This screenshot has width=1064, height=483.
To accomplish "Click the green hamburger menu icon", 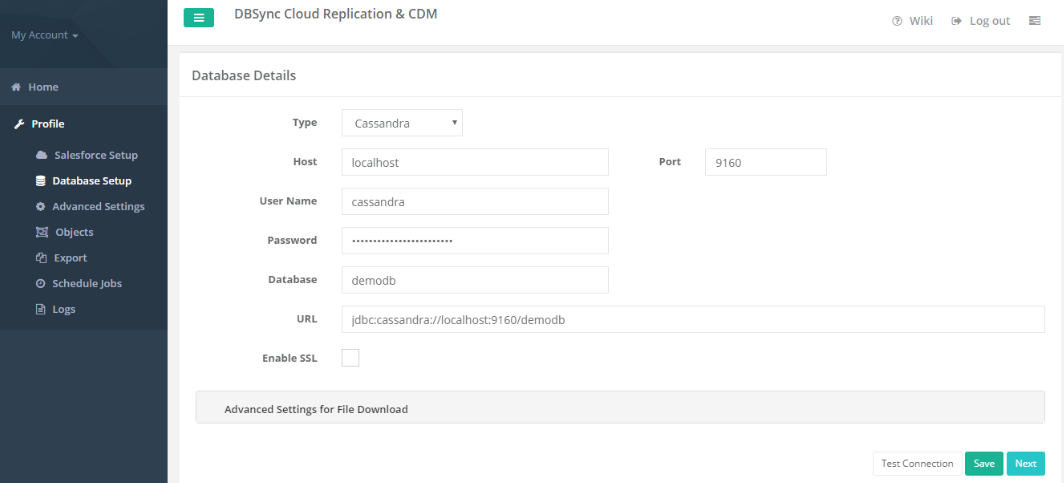I will click(x=198, y=18).
